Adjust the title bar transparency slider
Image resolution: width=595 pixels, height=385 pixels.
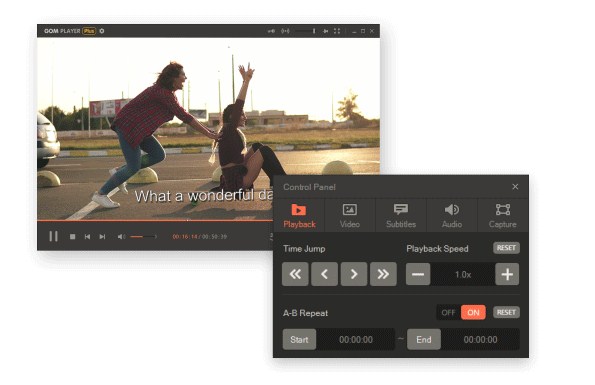pyautogui.click(x=306, y=31)
